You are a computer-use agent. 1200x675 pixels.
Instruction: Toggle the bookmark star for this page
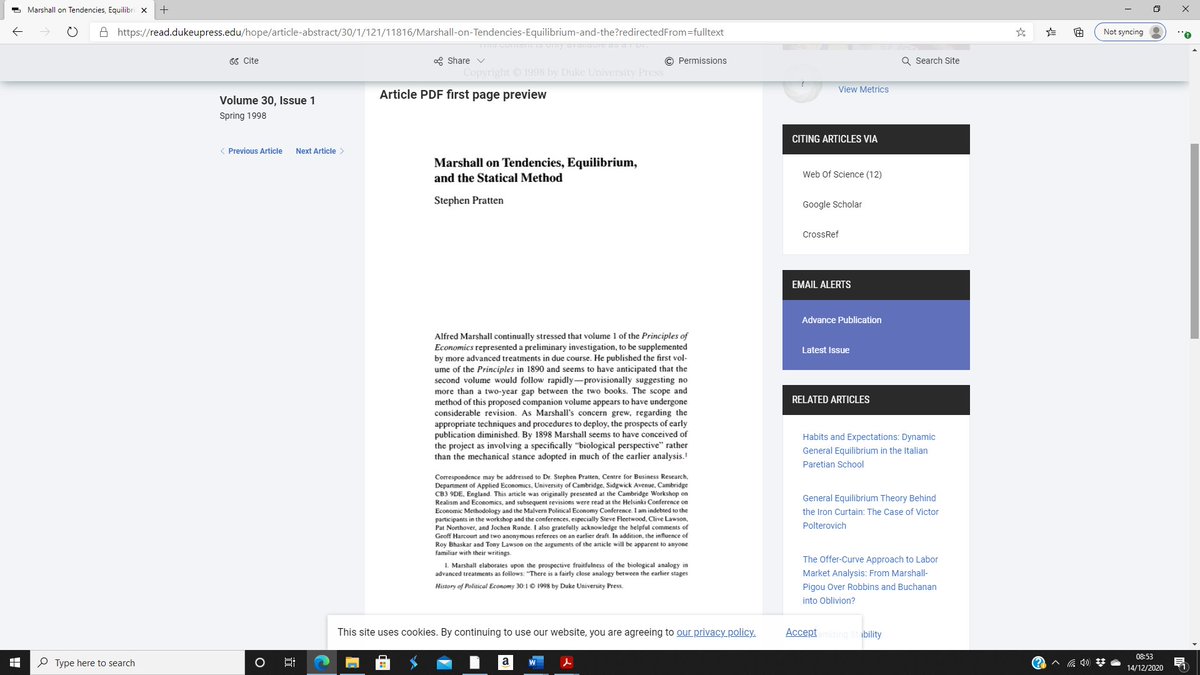click(1020, 31)
